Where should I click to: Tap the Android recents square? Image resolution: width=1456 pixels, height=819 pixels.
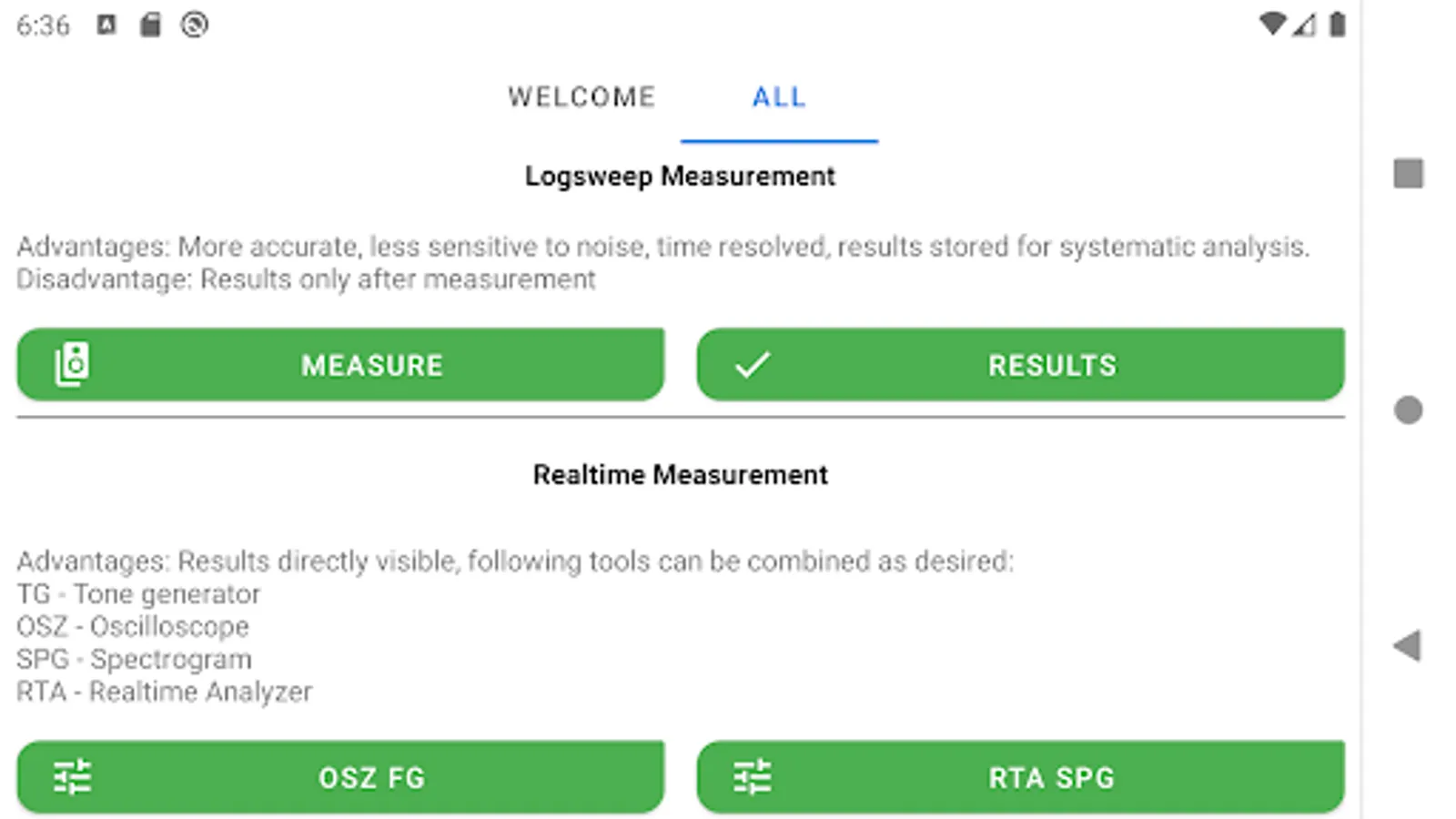[1408, 173]
